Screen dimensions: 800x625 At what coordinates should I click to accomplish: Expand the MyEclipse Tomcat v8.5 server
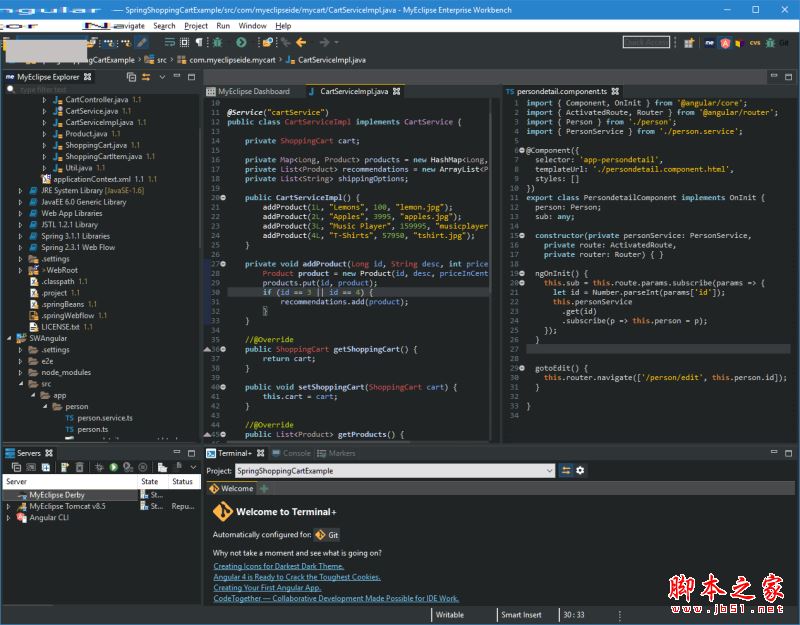click(8, 507)
